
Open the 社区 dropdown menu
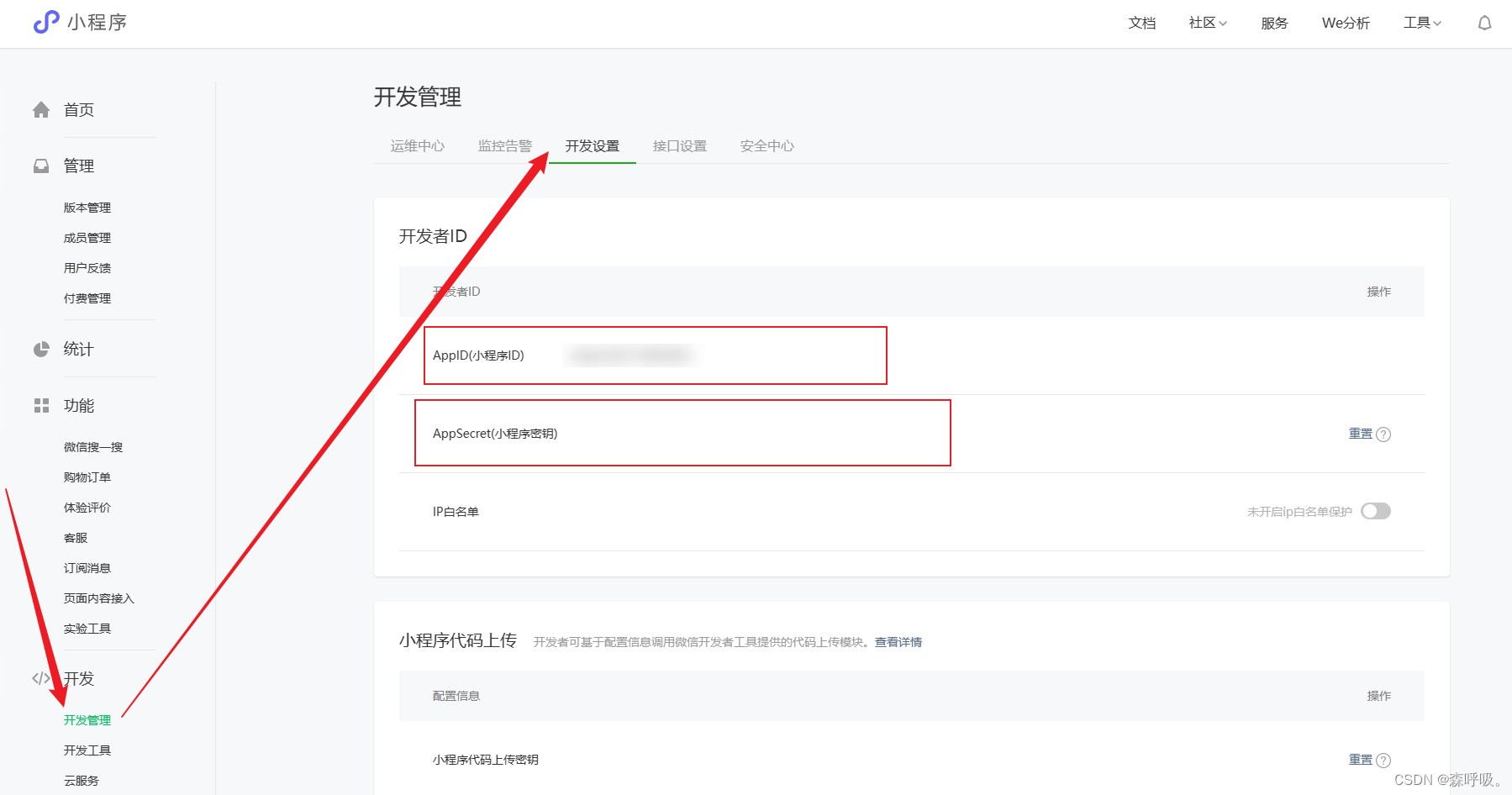(x=1205, y=23)
